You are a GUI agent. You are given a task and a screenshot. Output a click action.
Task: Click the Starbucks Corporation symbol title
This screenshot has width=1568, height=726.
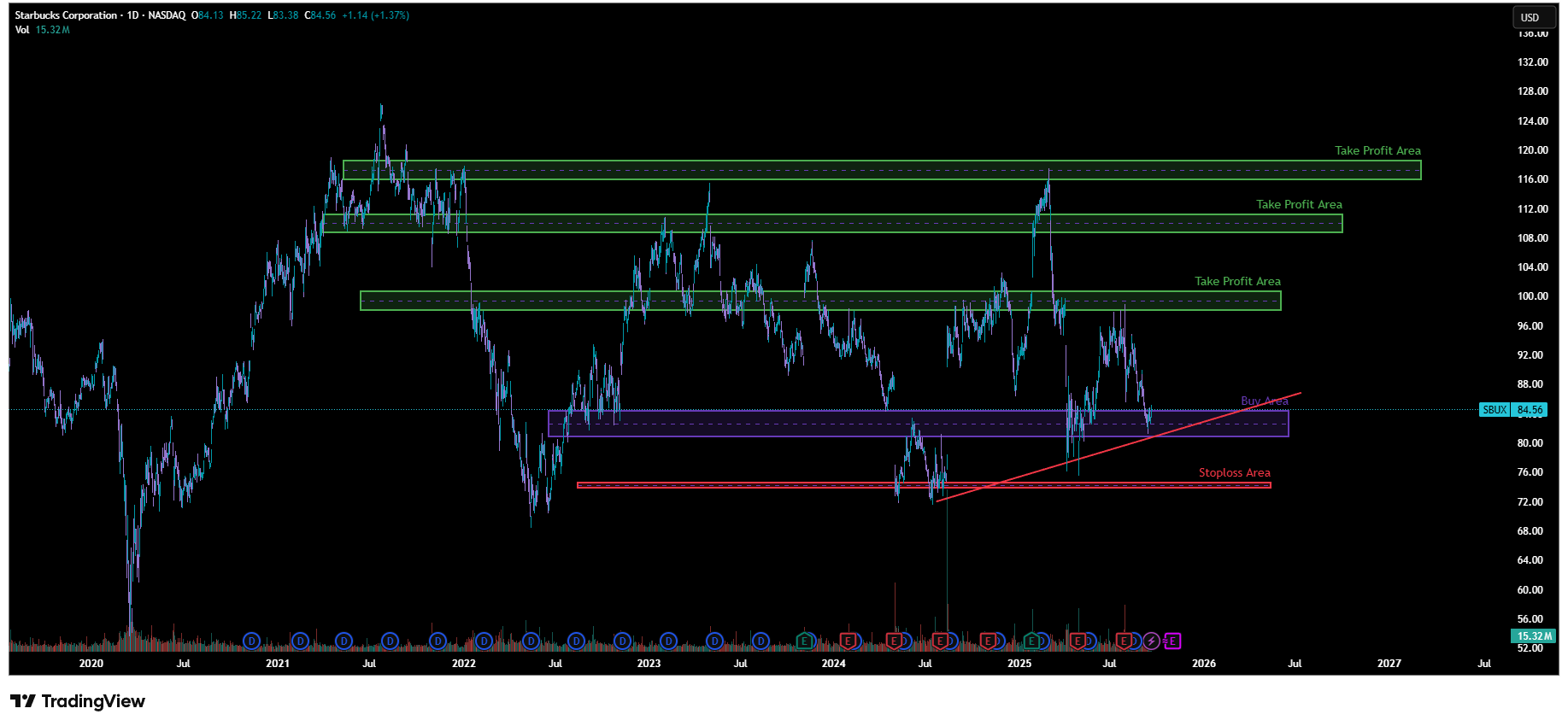(x=66, y=15)
